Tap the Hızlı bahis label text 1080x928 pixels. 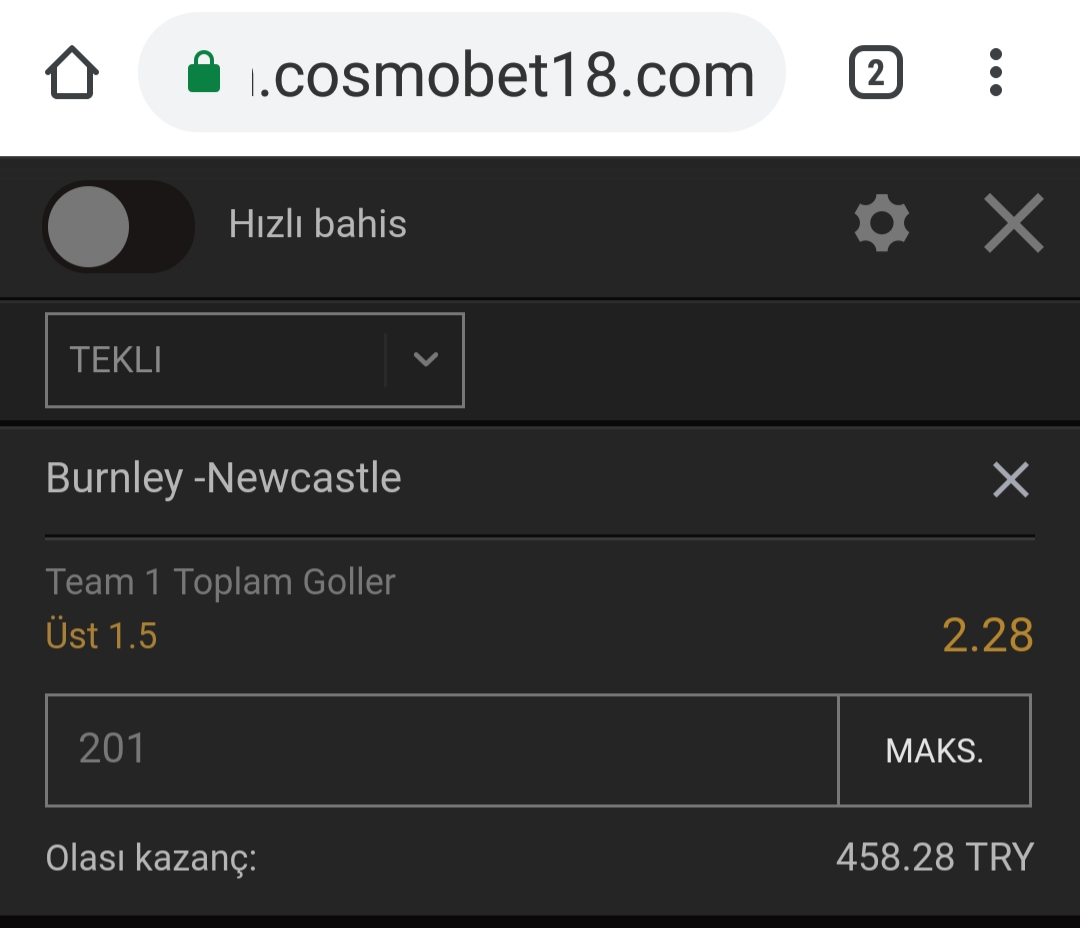pos(318,224)
